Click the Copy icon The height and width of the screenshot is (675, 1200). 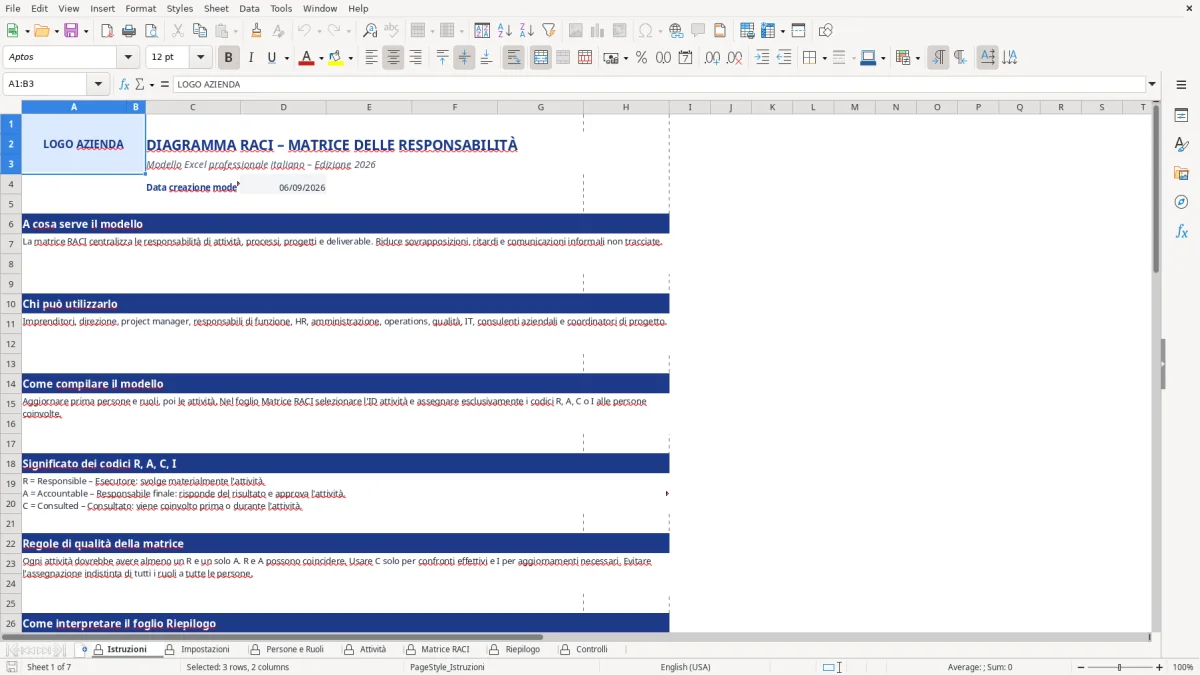click(x=200, y=31)
